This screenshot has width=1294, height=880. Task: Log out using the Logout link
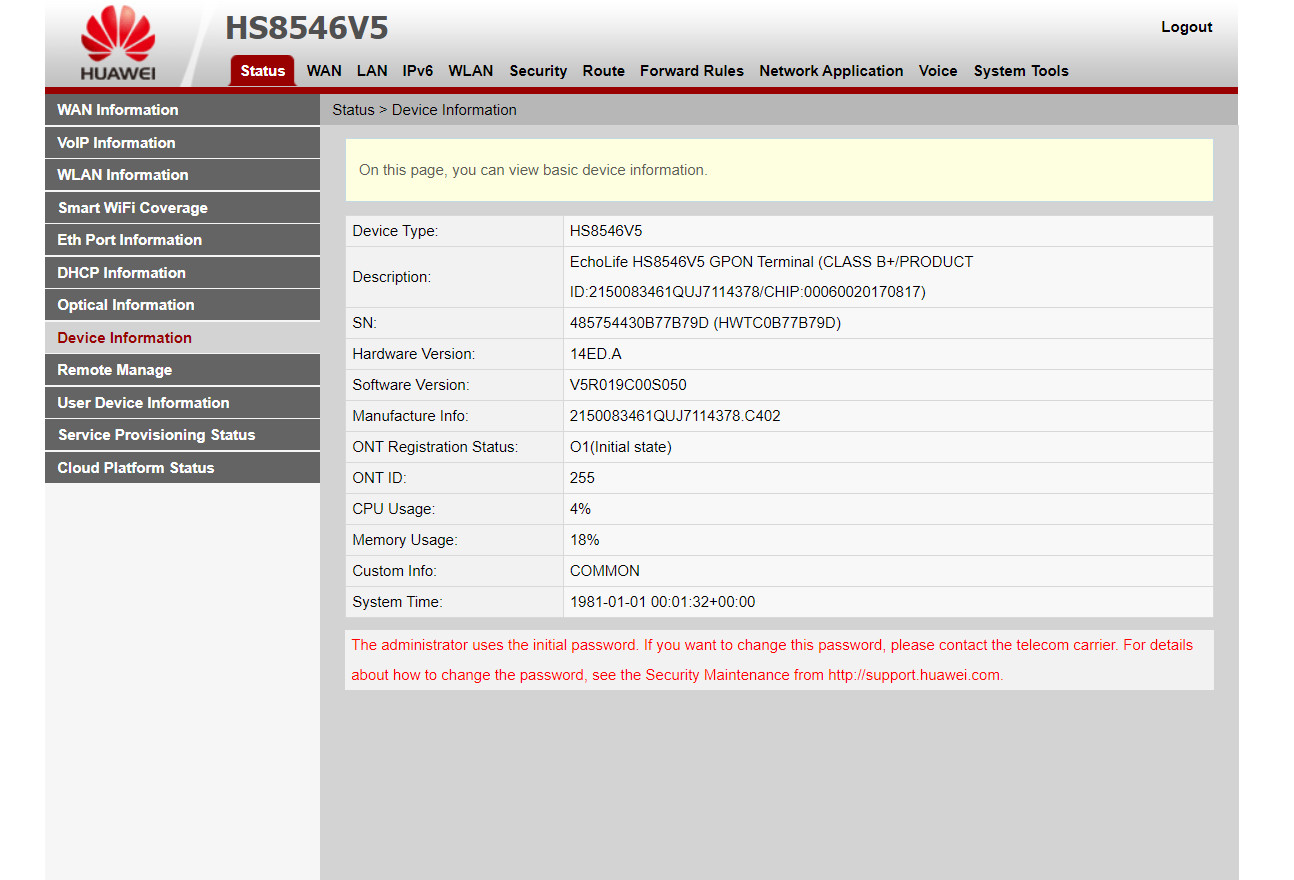pyautogui.click(x=1186, y=27)
